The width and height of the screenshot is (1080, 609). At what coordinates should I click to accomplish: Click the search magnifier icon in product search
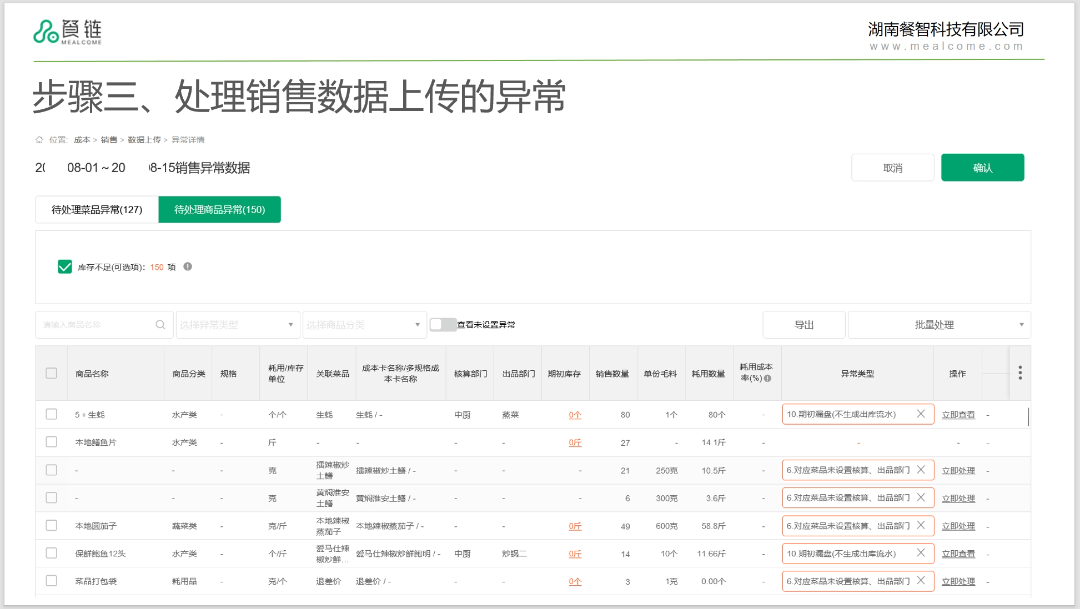tap(160, 325)
